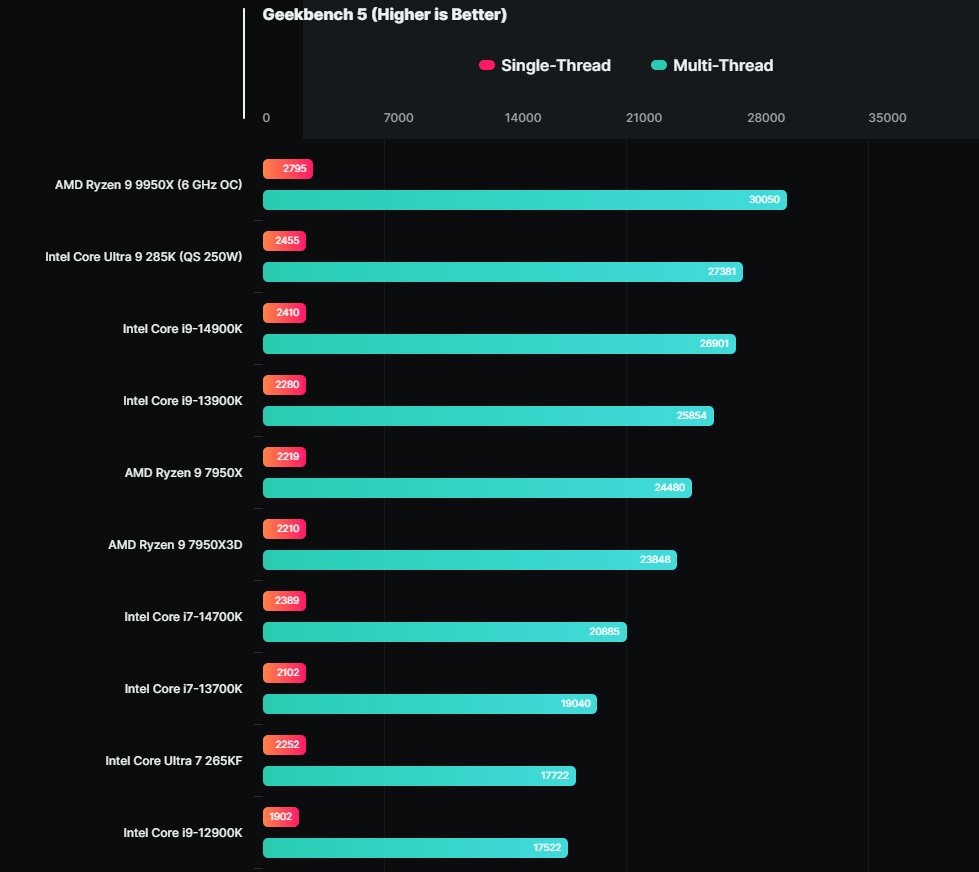Select the 2795 single-thread bar
The height and width of the screenshot is (872, 979).
coord(288,169)
